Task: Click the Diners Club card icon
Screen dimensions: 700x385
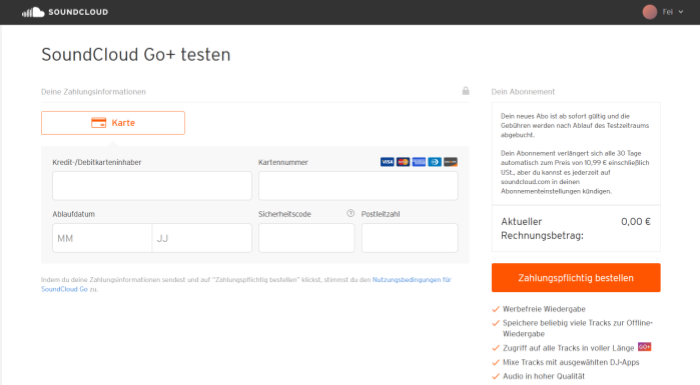Action: coord(435,162)
